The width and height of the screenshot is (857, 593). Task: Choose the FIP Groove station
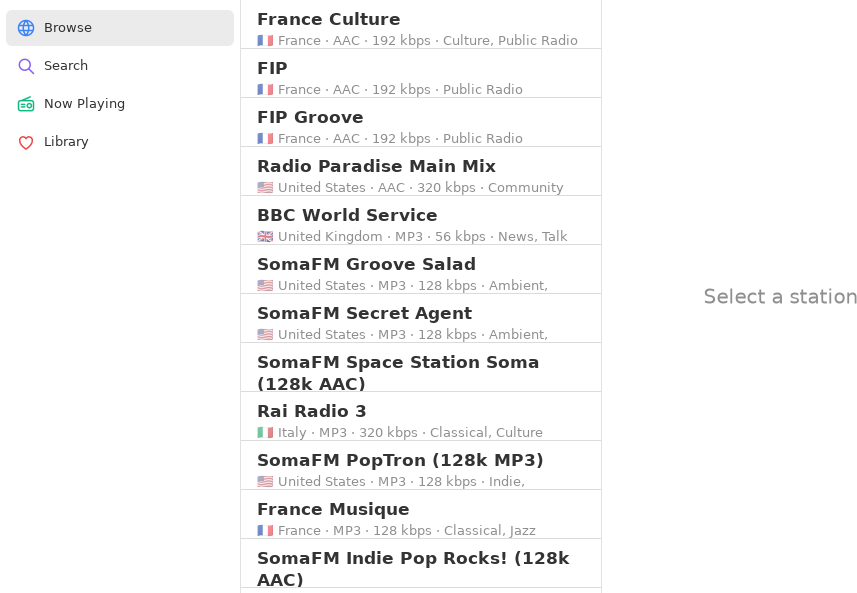point(421,122)
